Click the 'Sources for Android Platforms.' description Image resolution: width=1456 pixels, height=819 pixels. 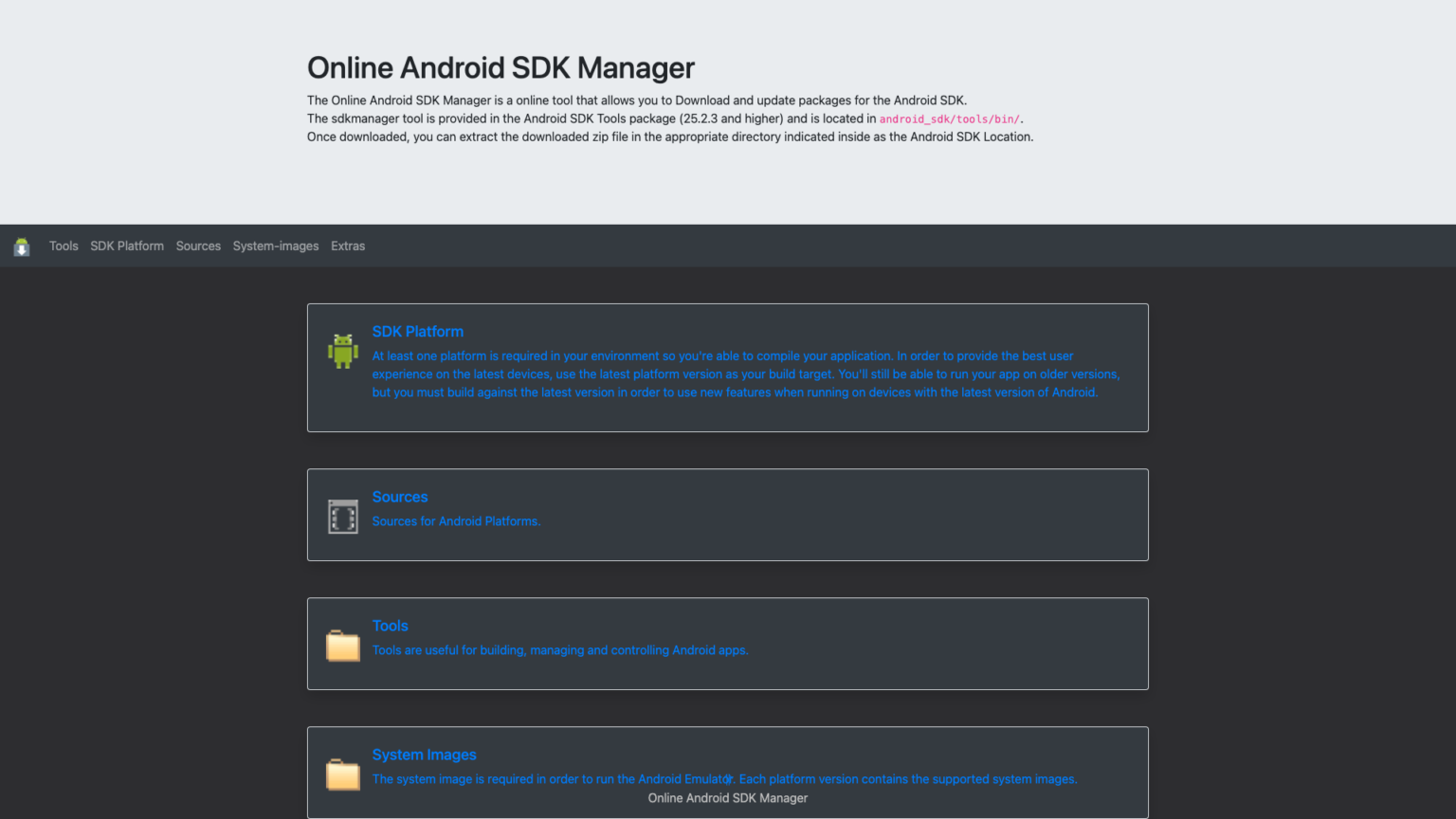click(457, 521)
